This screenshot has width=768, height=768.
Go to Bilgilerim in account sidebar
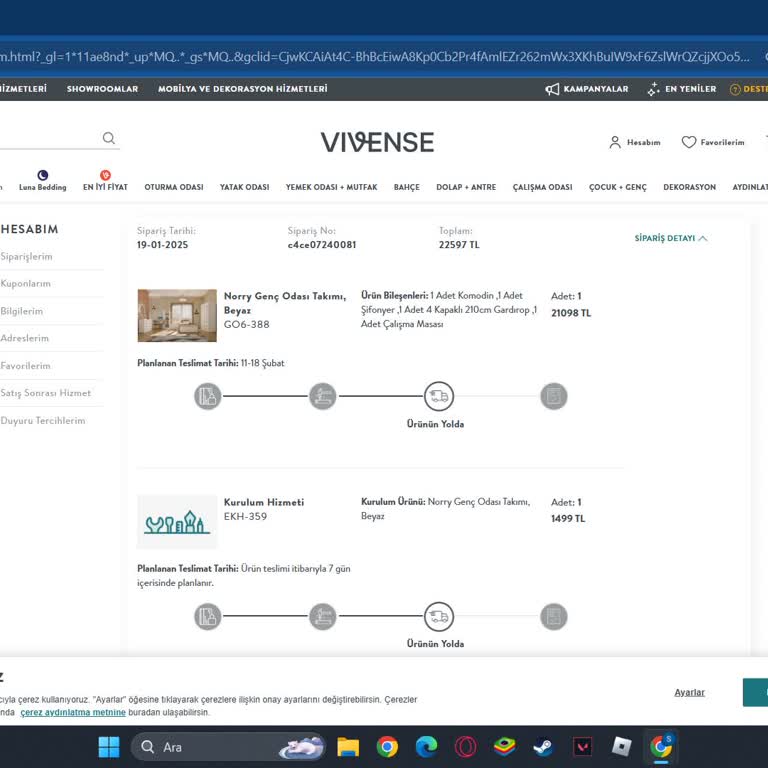click(x=22, y=311)
